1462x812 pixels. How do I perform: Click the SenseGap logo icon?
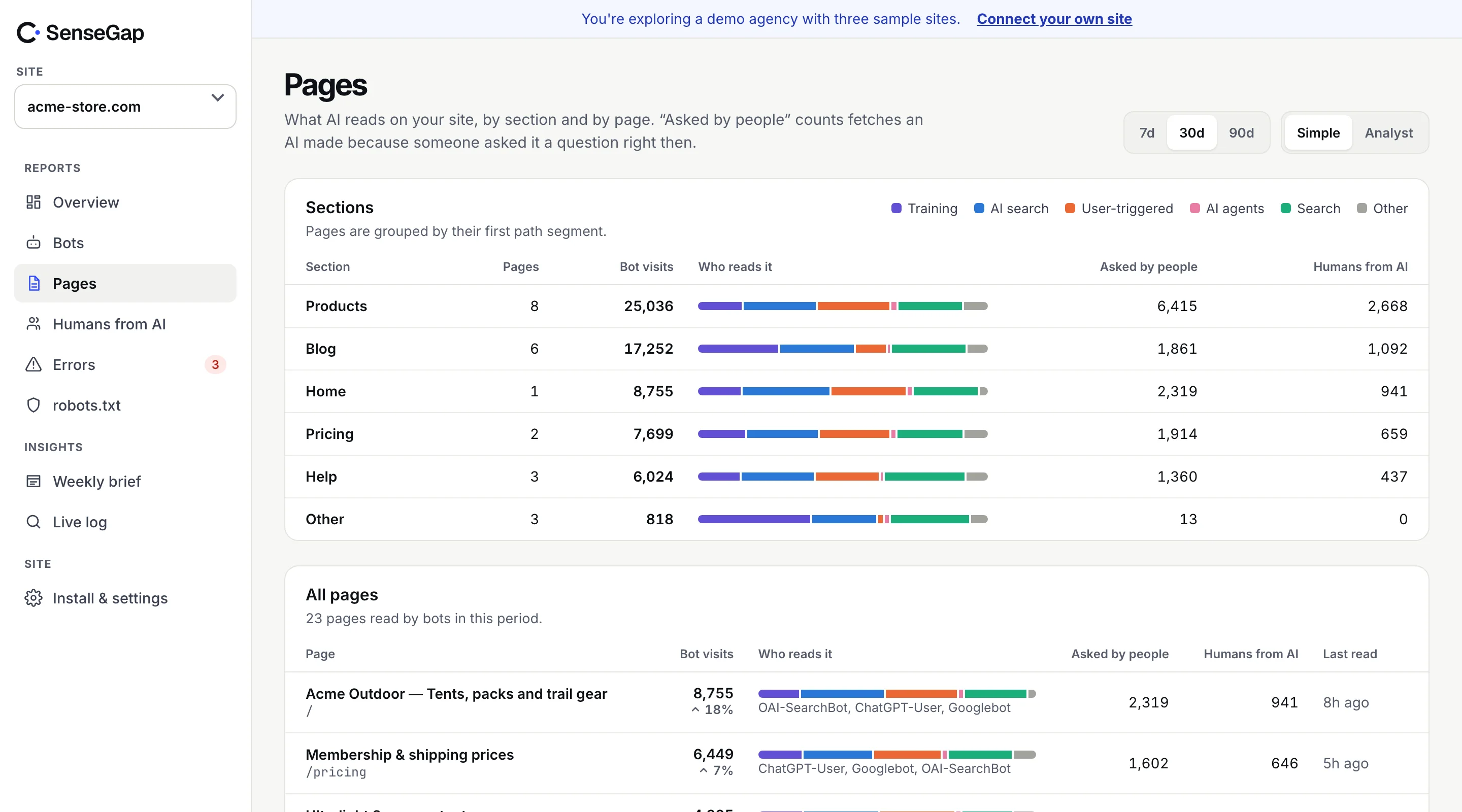click(x=28, y=32)
